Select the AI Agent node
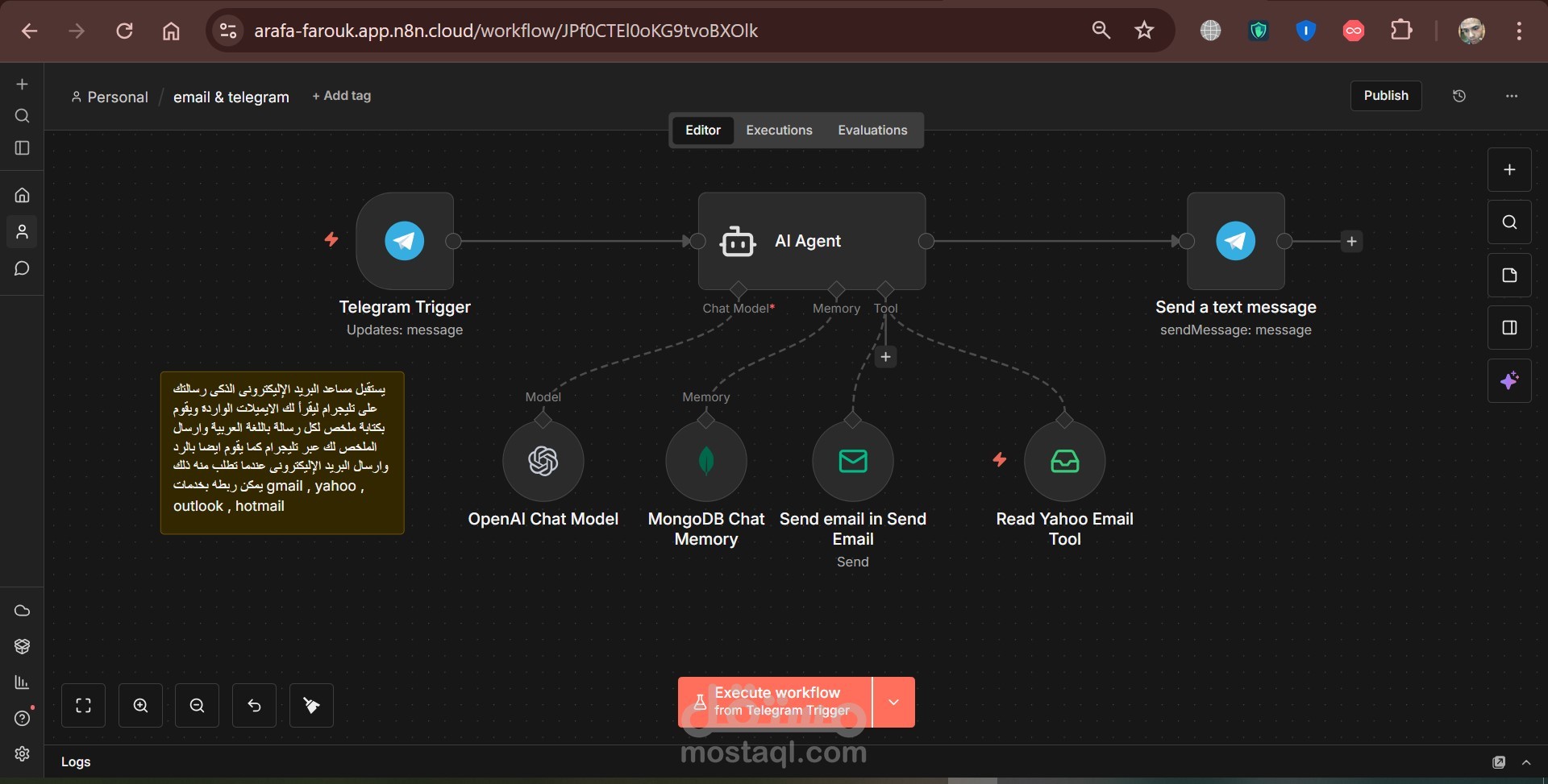Screen dimensions: 1548x784 pyautogui.click(x=812, y=241)
